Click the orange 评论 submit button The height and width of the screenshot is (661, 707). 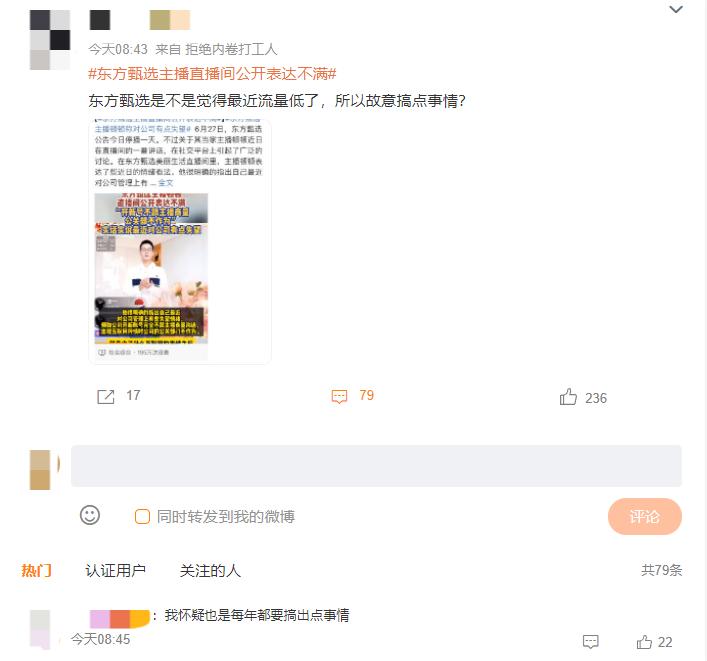[x=644, y=516]
